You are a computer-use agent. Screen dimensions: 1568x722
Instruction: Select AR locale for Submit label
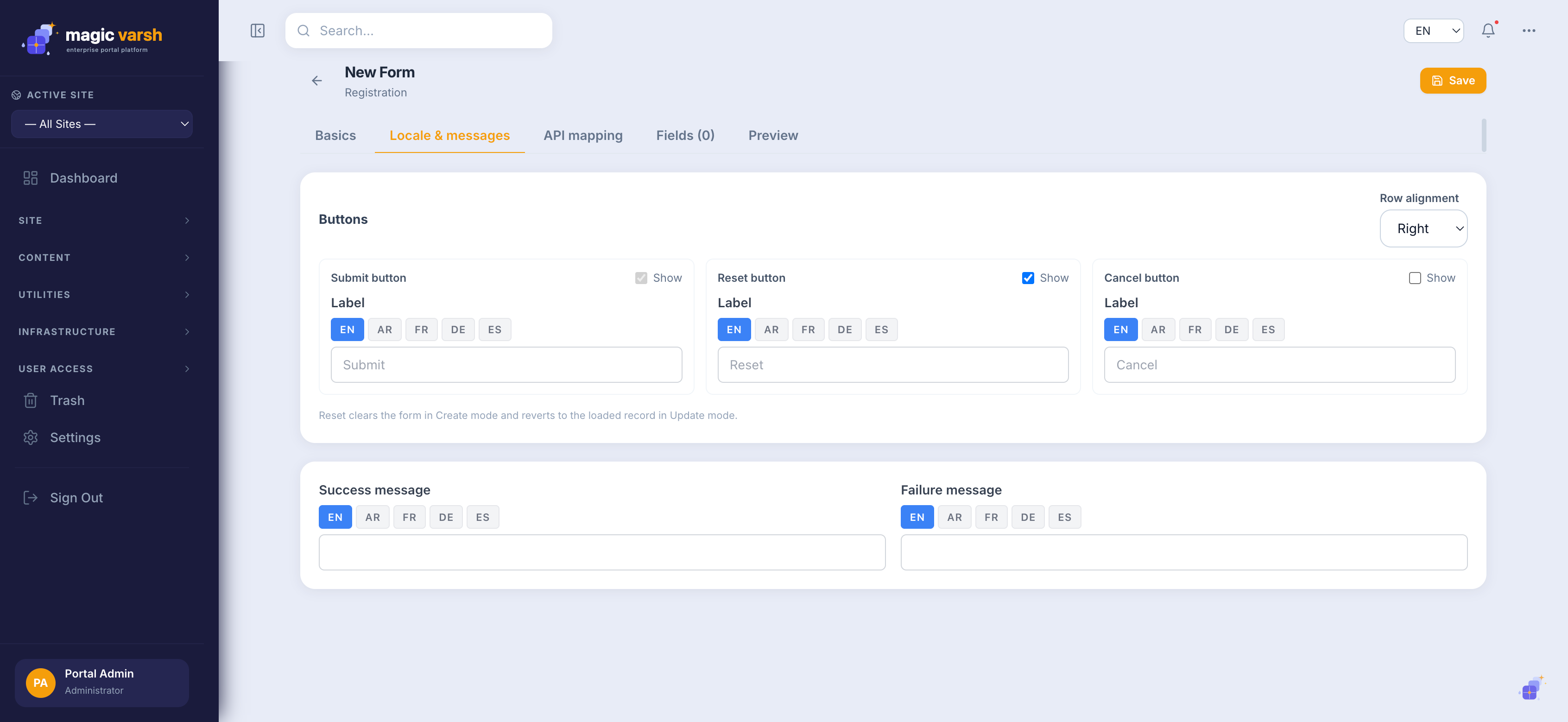[x=385, y=329]
